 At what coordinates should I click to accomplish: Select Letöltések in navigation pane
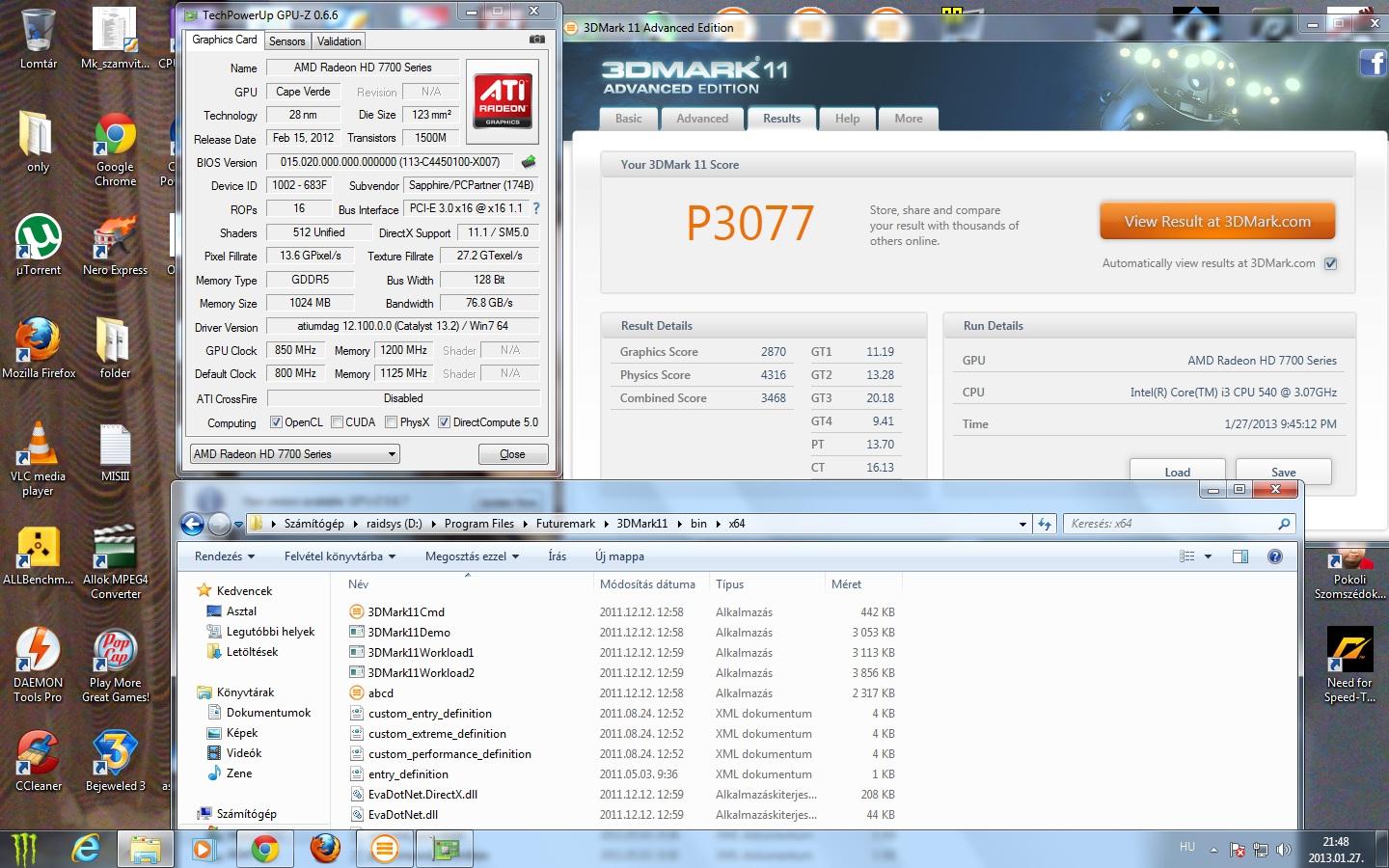[252, 652]
